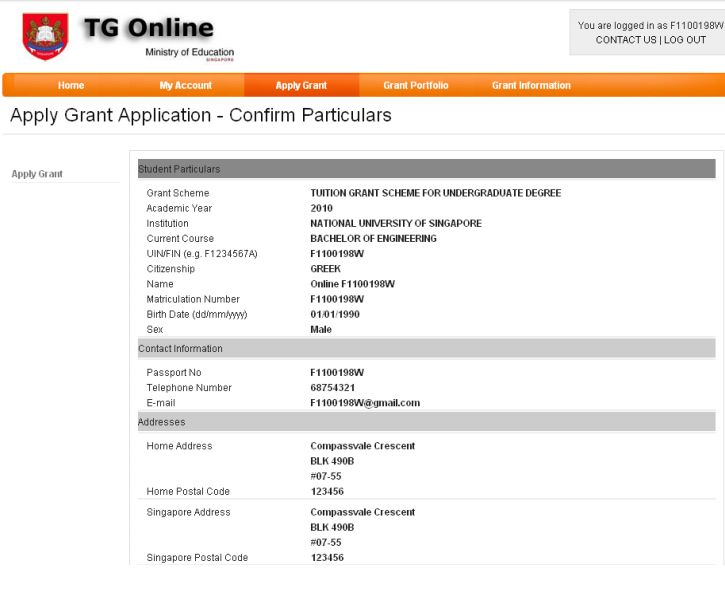Click the Student Particulars section header
The width and height of the screenshot is (725, 602).
point(180,169)
